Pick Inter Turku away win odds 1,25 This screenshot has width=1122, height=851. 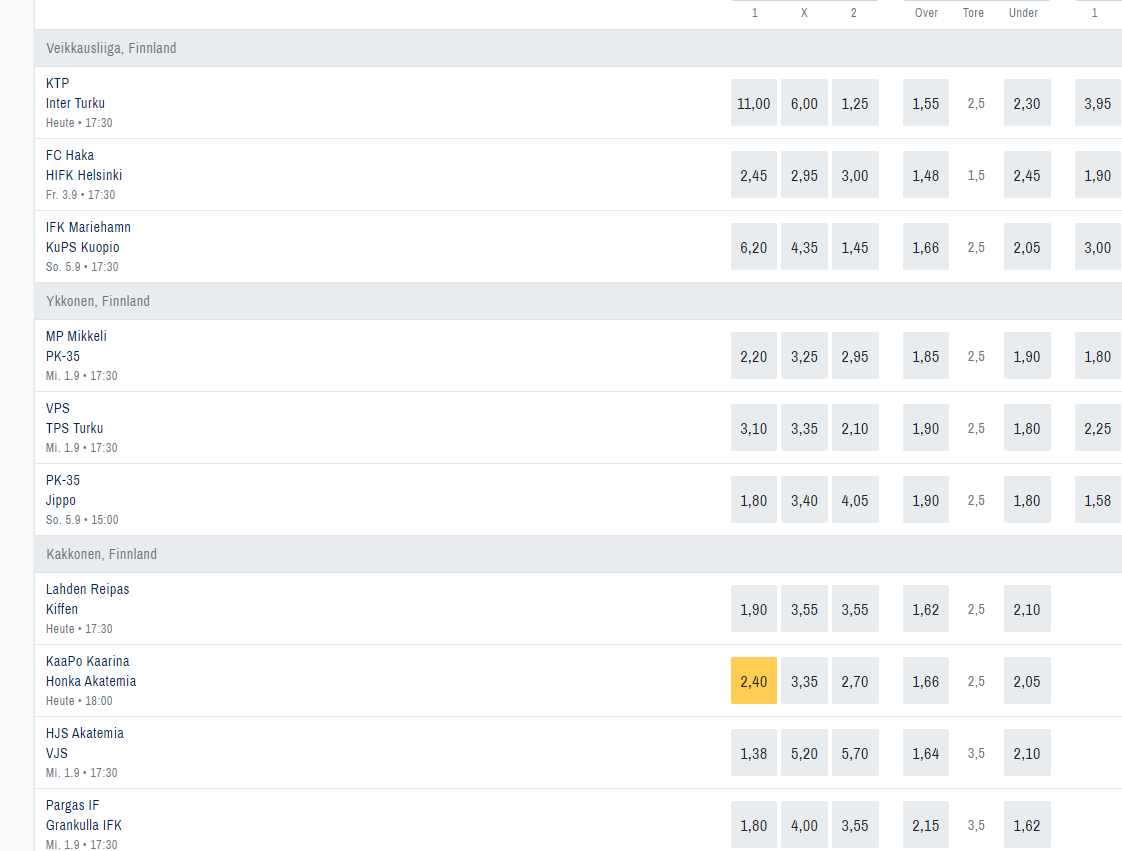click(855, 103)
